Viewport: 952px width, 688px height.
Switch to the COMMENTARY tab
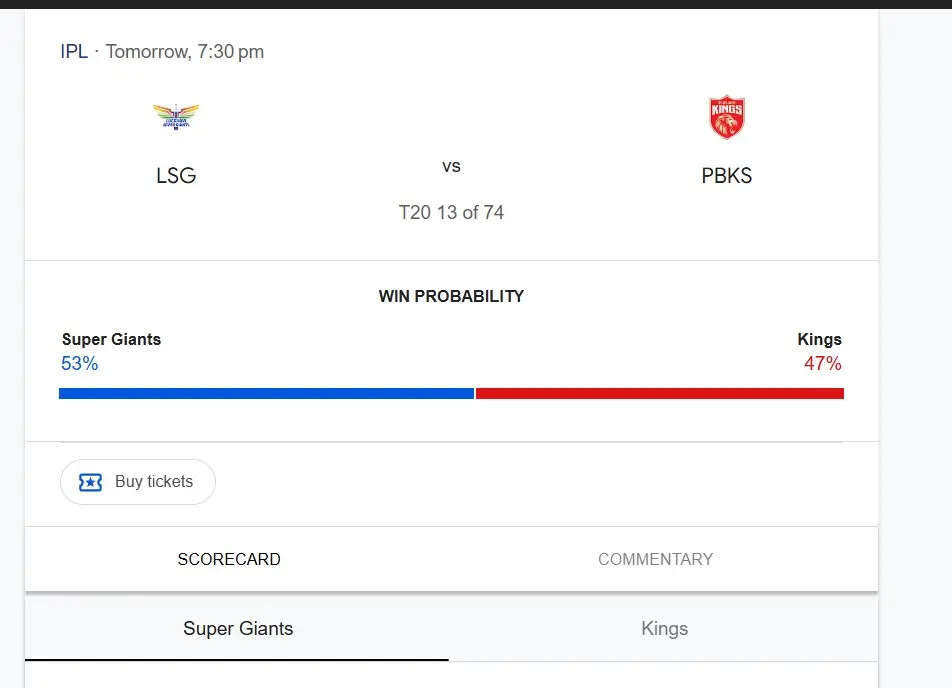click(655, 559)
